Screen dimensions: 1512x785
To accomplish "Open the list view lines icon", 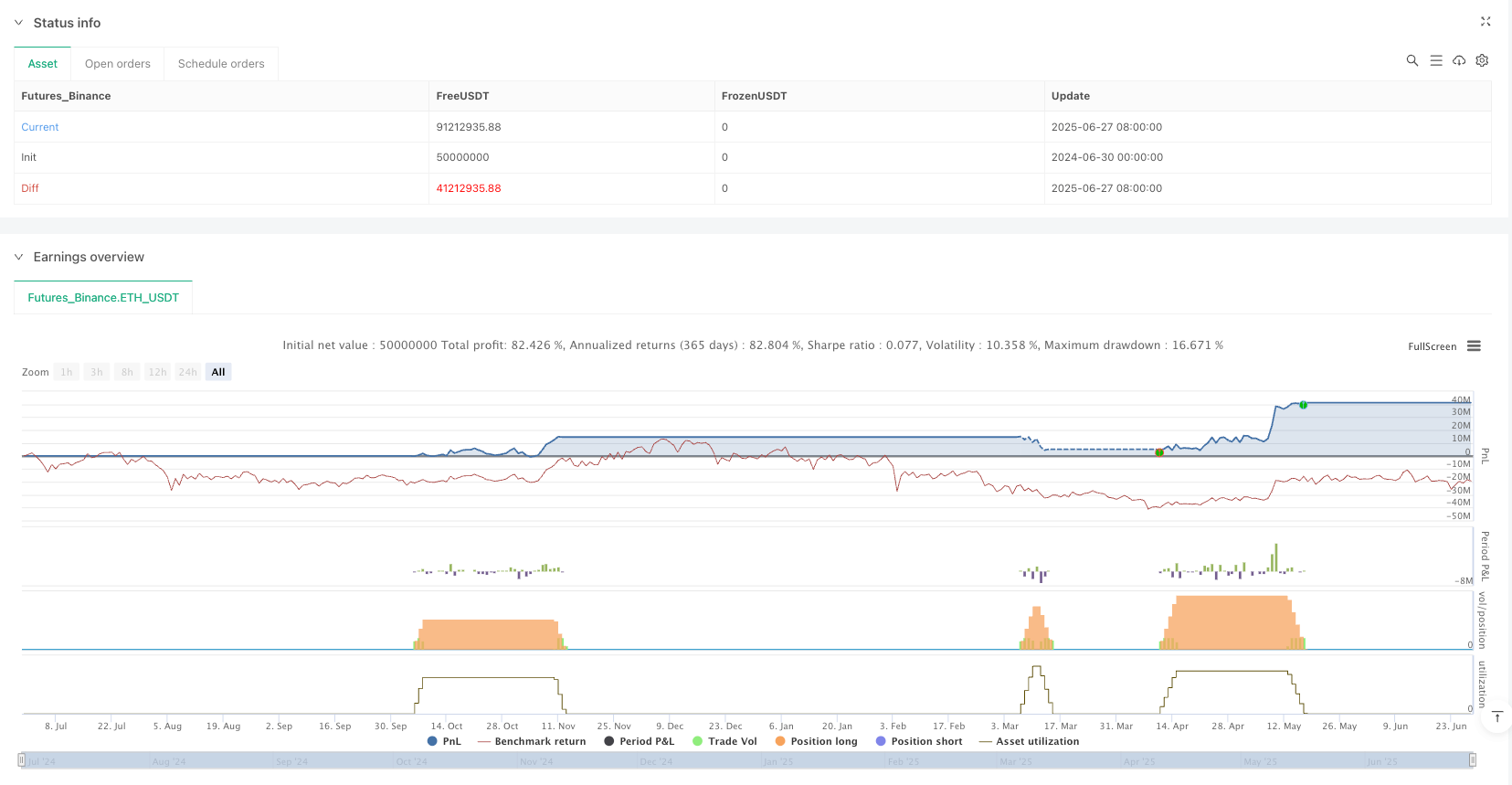I will [x=1435, y=60].
